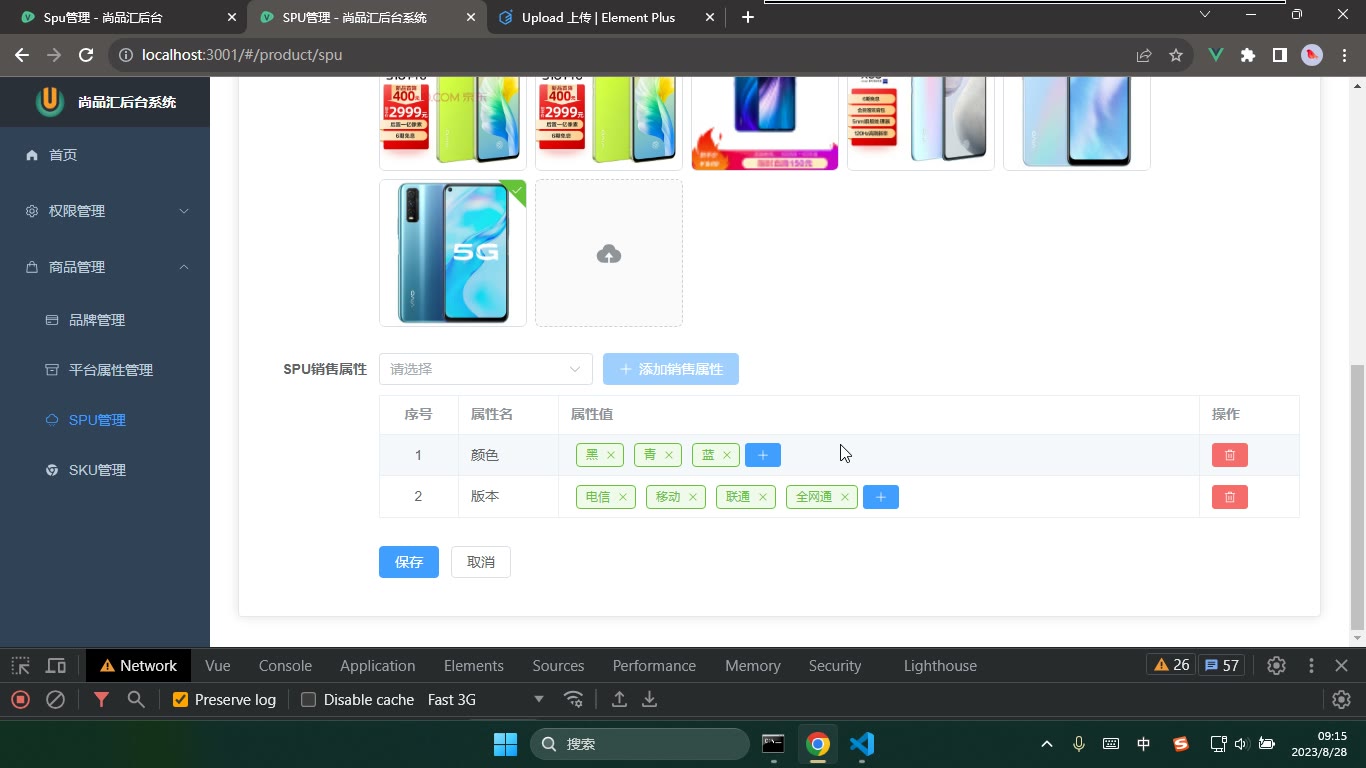
Task: Open the SKU管理 page
Action: tap(105, 470)
